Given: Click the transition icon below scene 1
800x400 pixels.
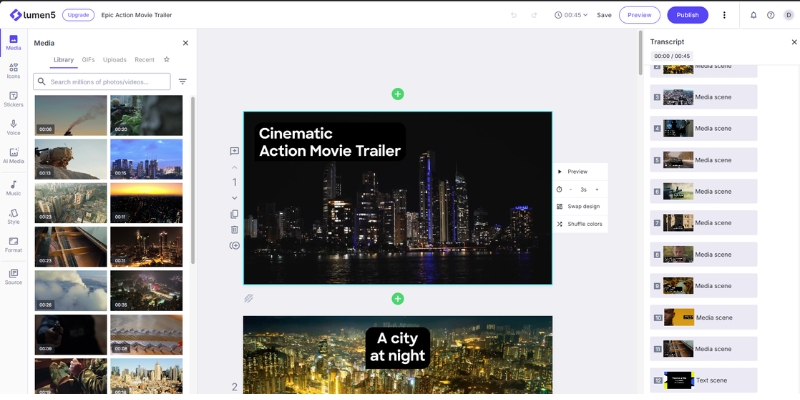Looking at the screenshot, I should 248,298.
